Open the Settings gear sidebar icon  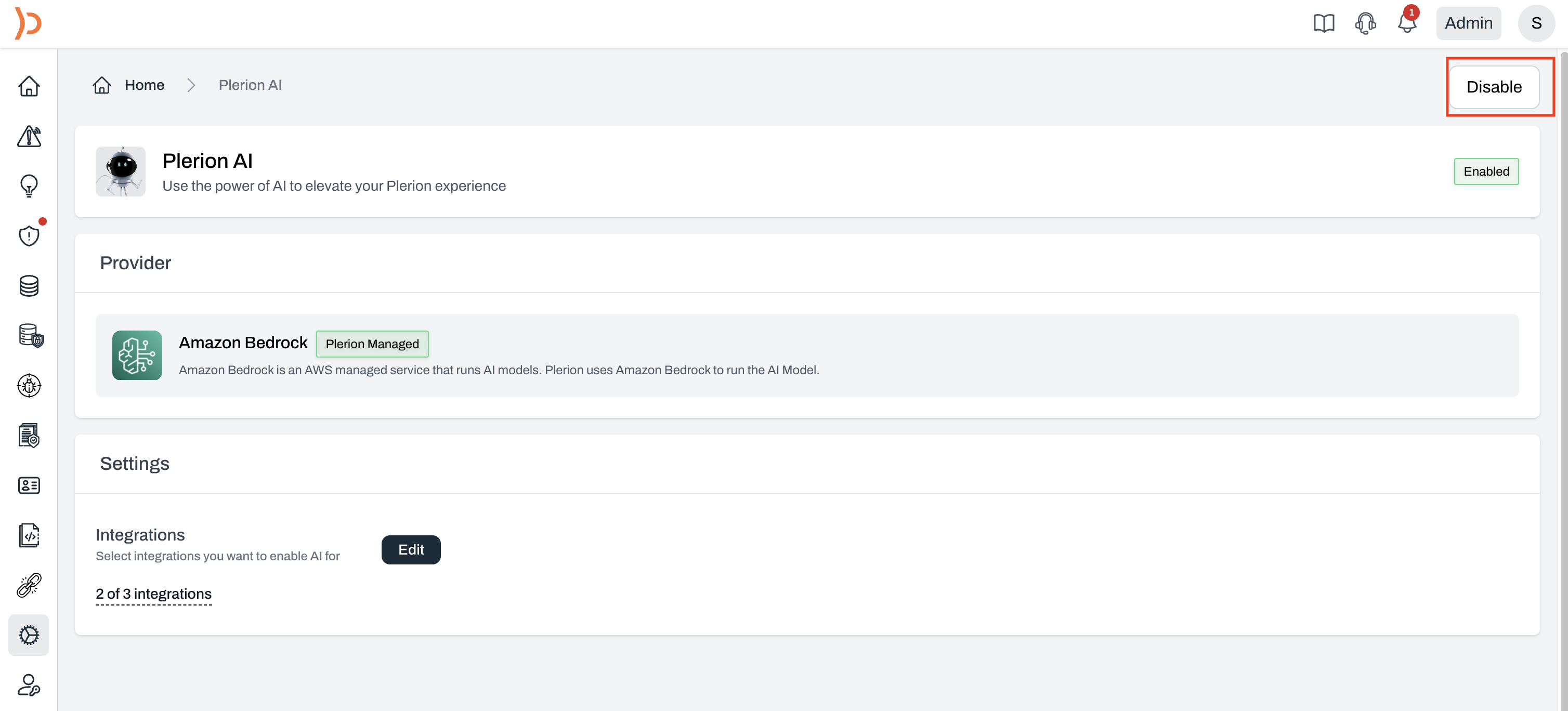29,635
